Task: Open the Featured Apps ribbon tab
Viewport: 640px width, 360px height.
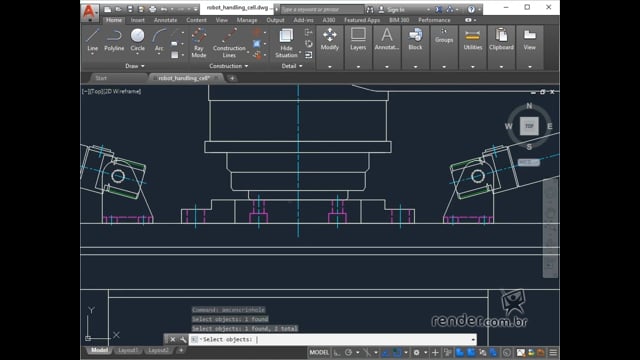Action: [x=362, y=20]
